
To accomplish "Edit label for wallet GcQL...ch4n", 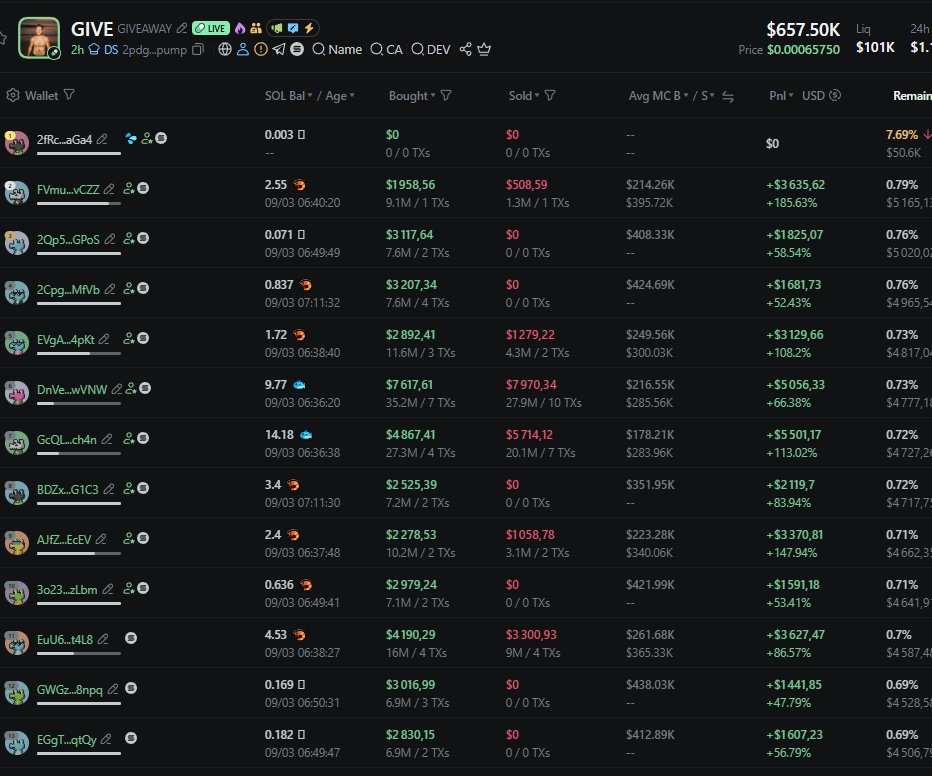I will click(x=107, y=439).
